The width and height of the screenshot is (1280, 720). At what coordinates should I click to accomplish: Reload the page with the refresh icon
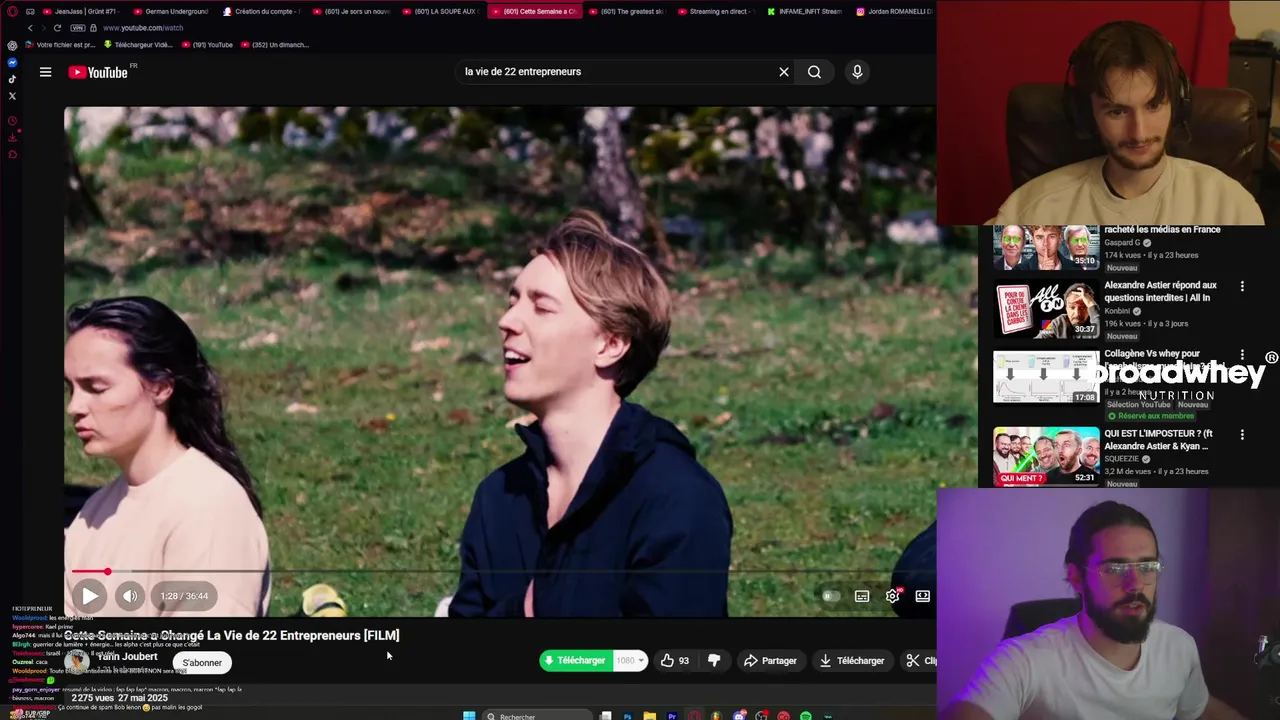57,28
